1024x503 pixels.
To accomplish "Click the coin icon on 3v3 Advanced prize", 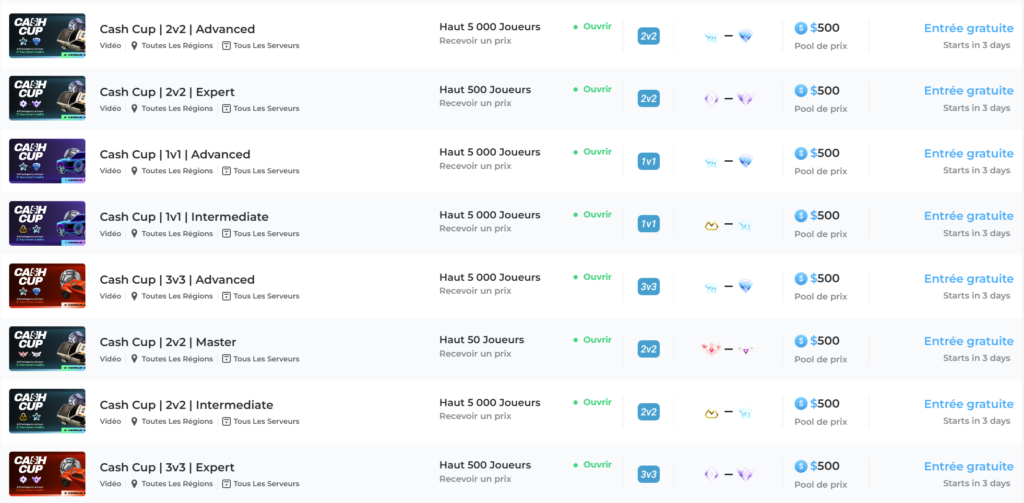I will (x=801, y=279).
